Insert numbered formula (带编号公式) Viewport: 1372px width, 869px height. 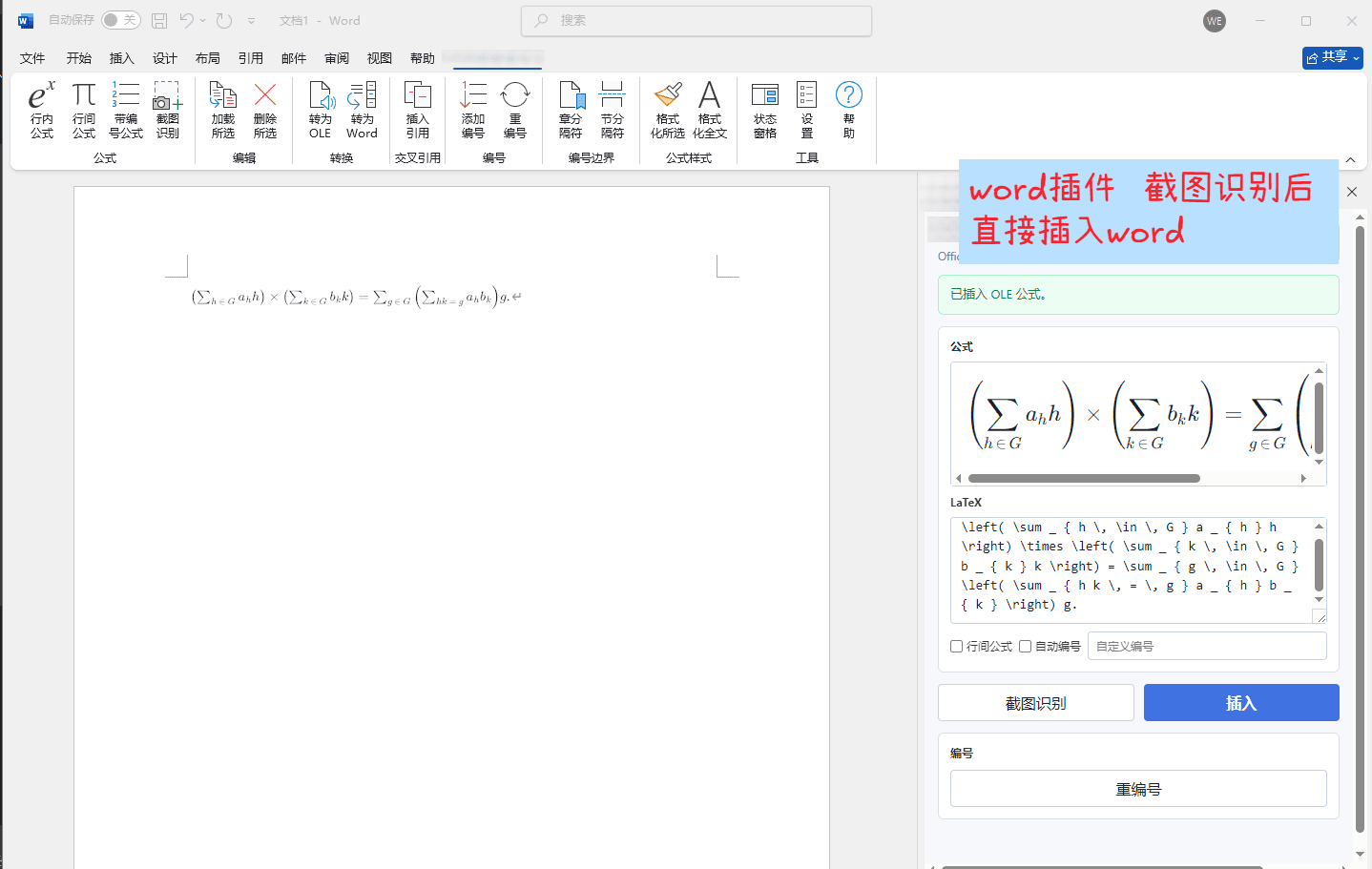[126, 111]
